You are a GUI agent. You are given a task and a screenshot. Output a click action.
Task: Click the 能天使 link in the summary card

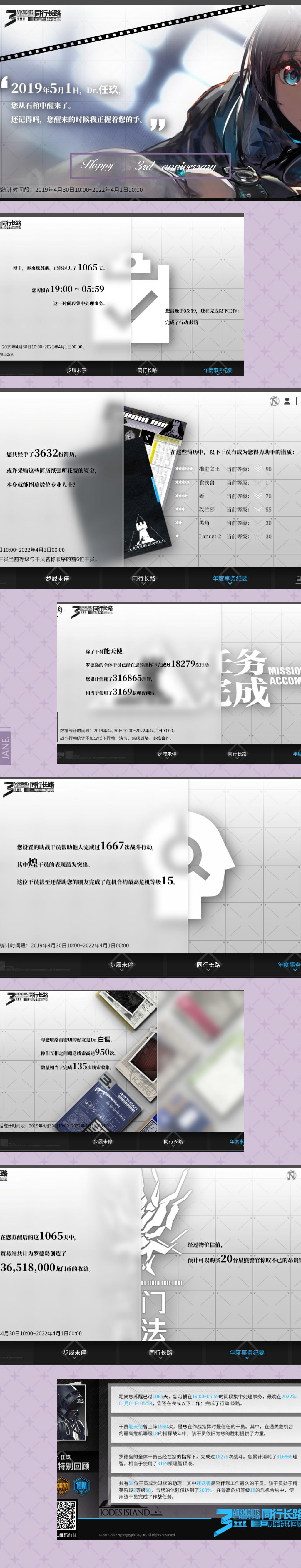click(136, 1426)
